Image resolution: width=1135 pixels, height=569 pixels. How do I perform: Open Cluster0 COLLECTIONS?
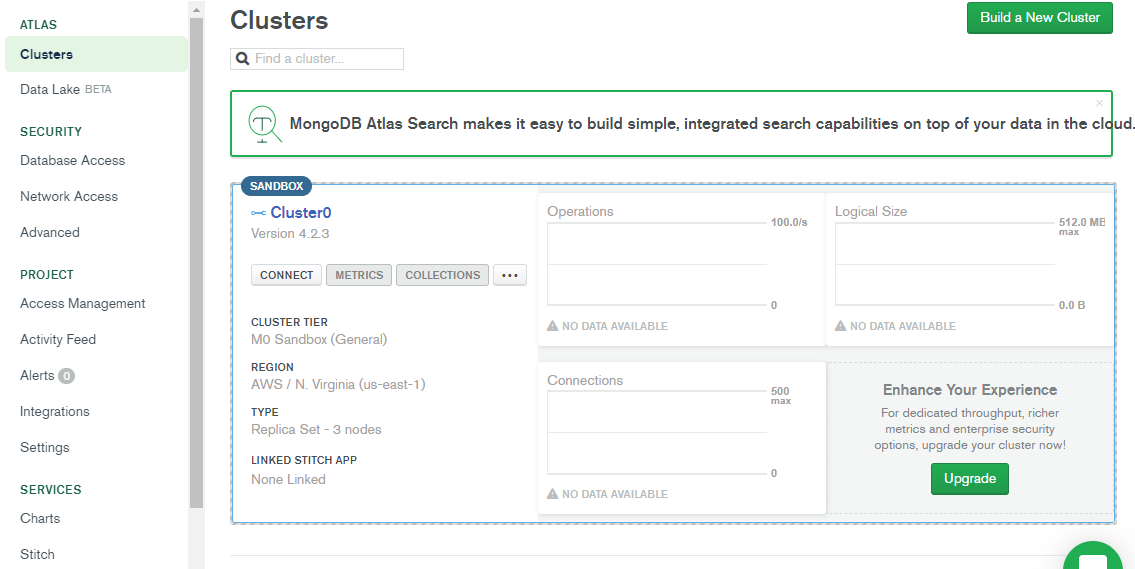click(442, 275)
